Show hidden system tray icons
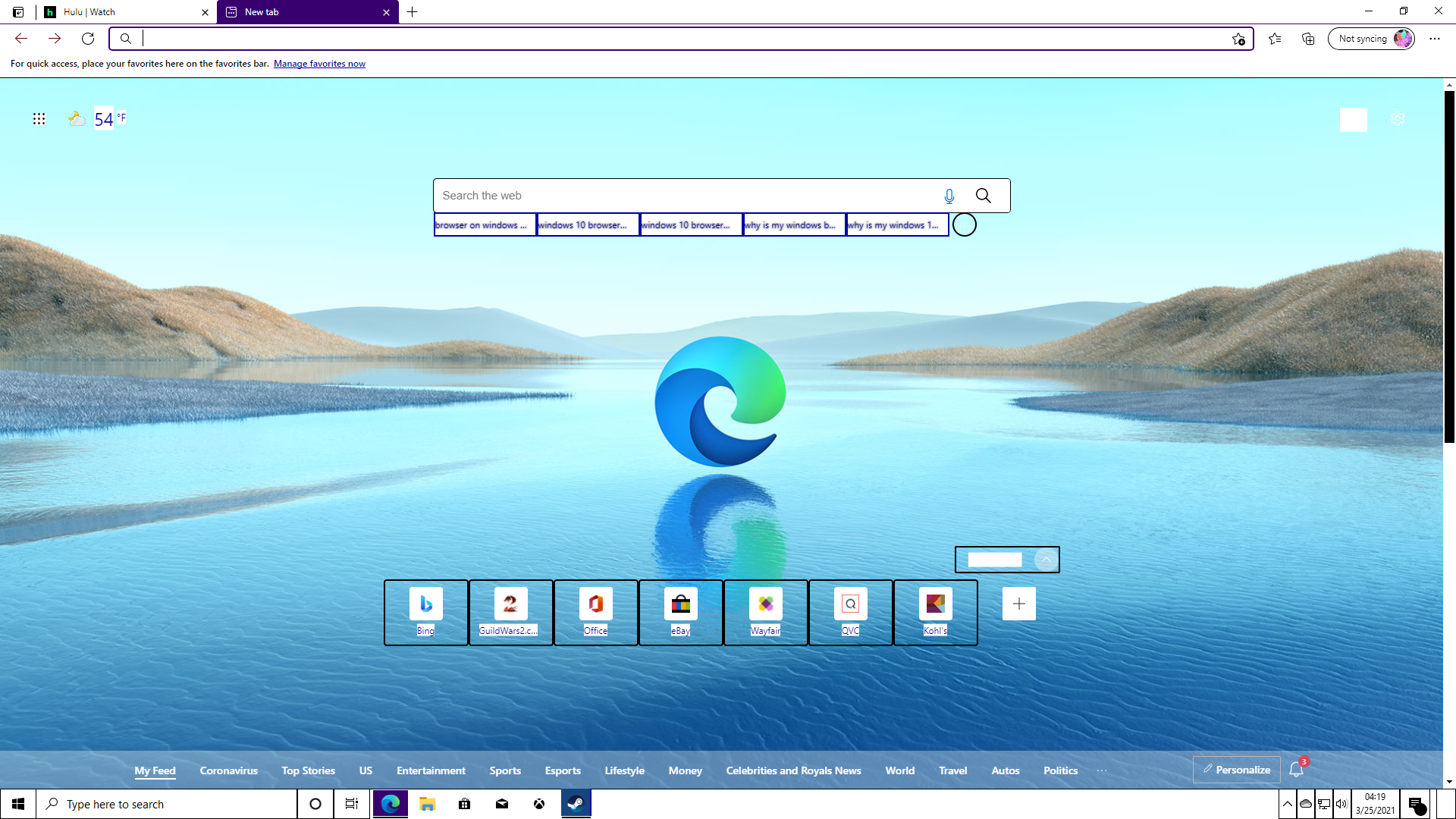 tap(1288, 804)
